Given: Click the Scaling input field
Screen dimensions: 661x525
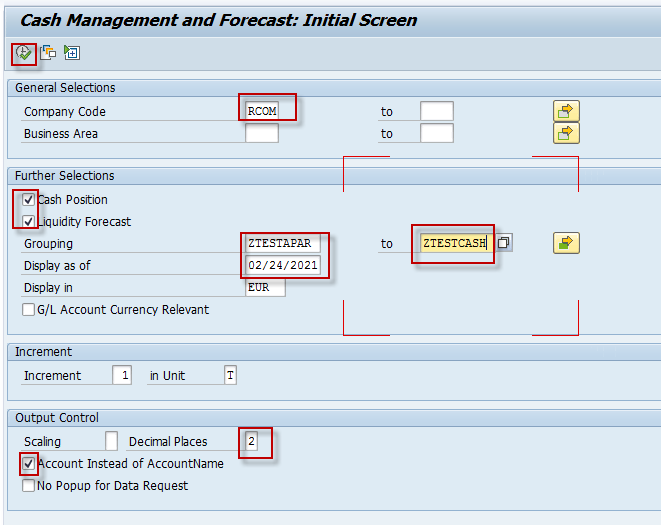Looking at the screenshot, I should [x=111, y=441].
